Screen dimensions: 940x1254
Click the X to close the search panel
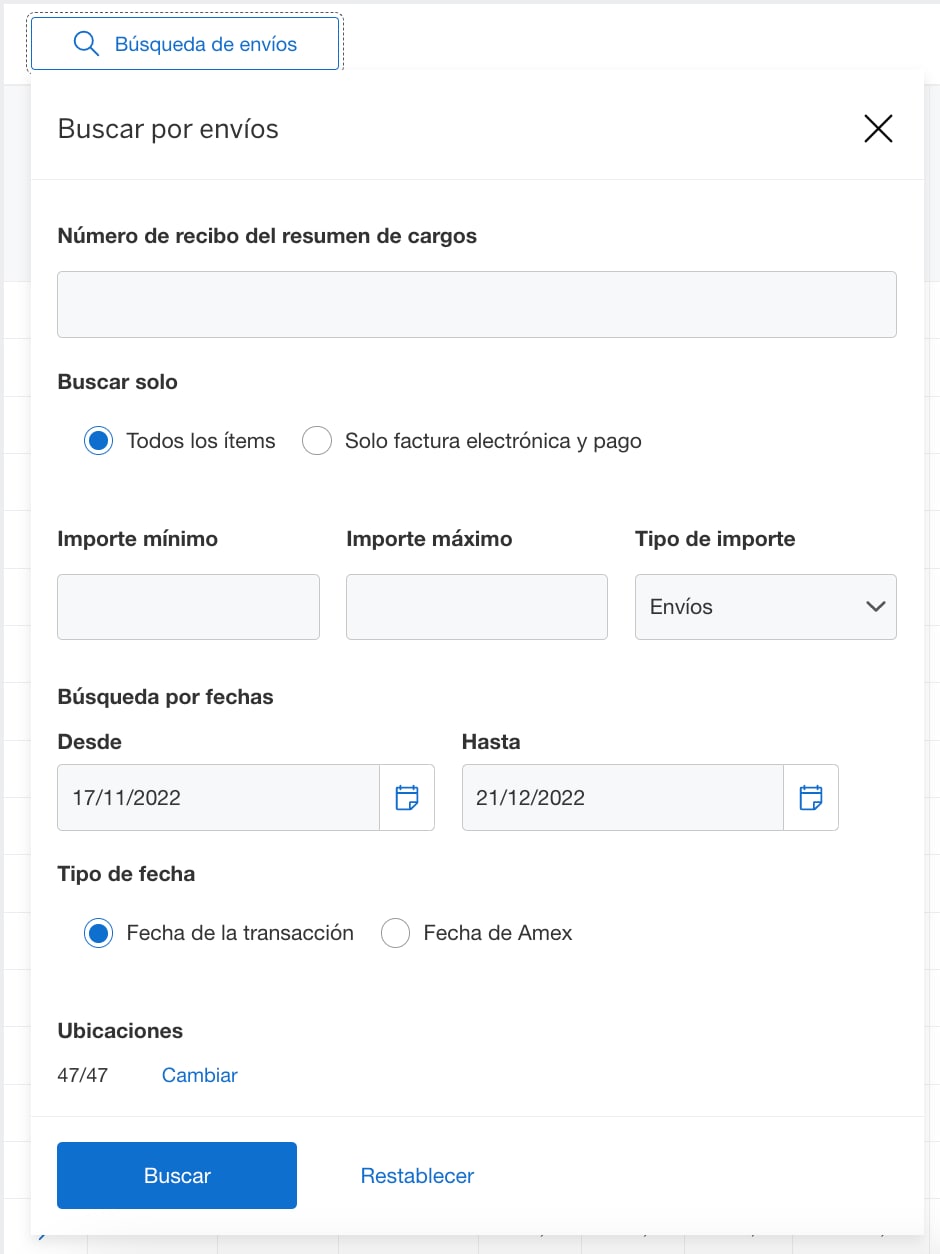tap(877, 128)
